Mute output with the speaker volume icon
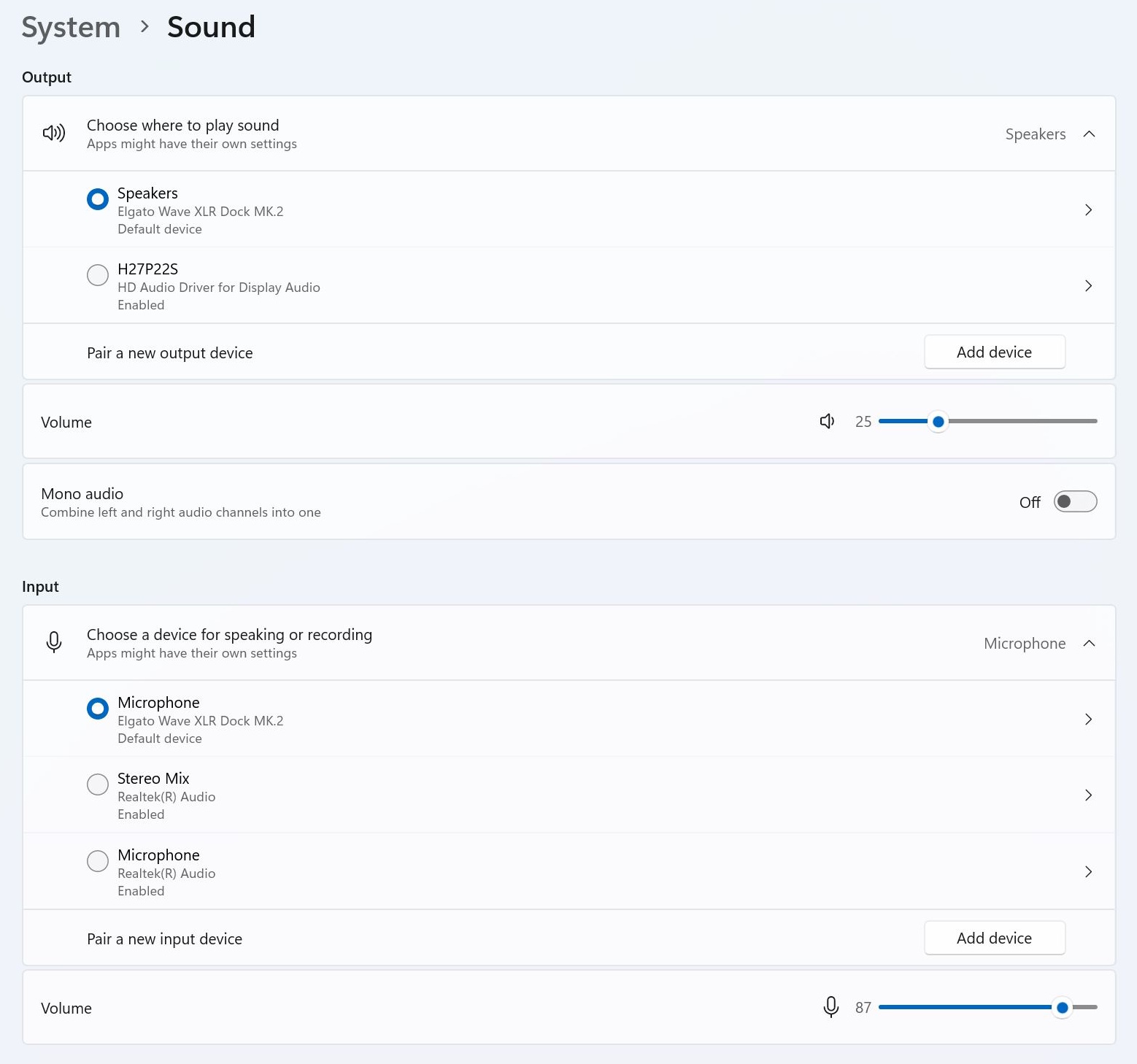This screenshot has width=1137, height=1064. tap(827, 421)
